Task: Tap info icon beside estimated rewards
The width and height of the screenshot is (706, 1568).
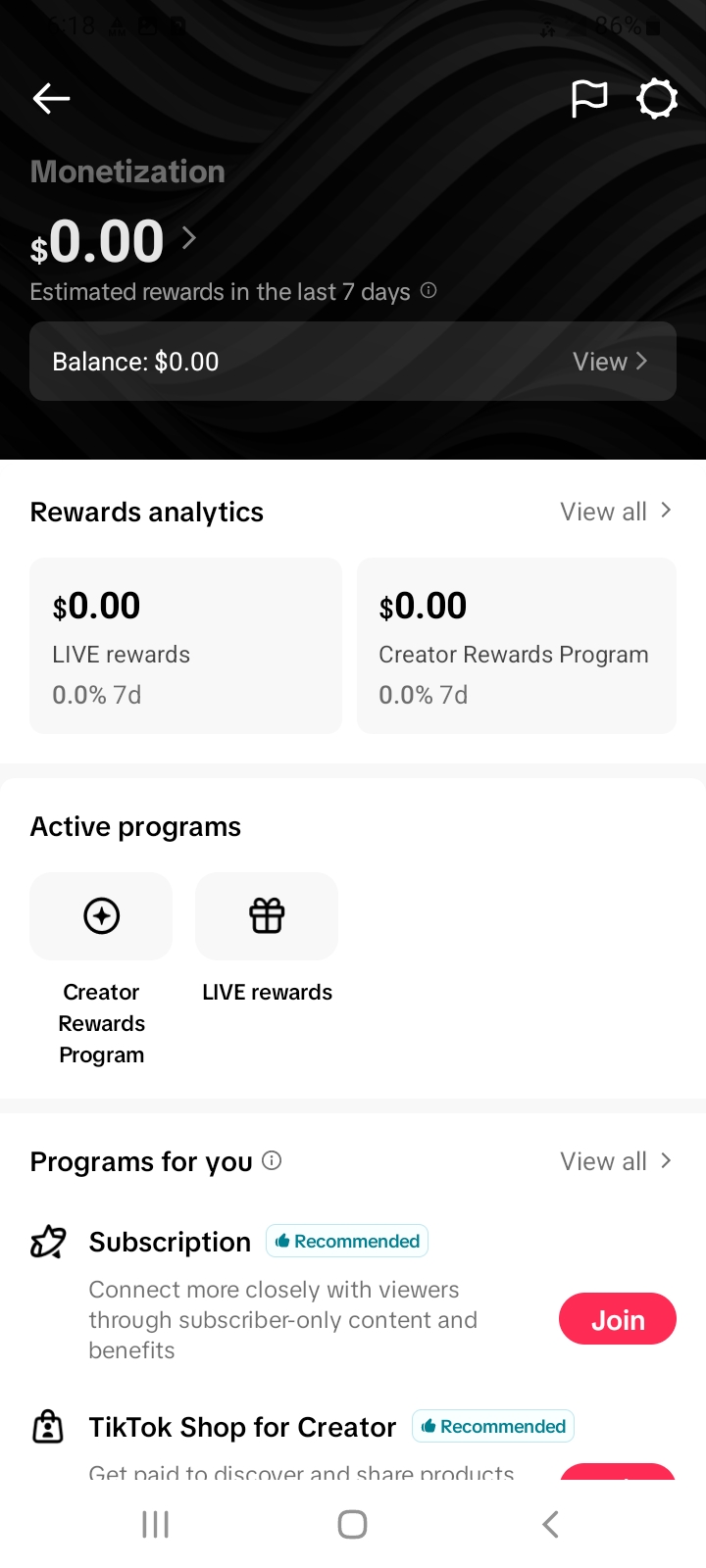Action: point(429,290)
